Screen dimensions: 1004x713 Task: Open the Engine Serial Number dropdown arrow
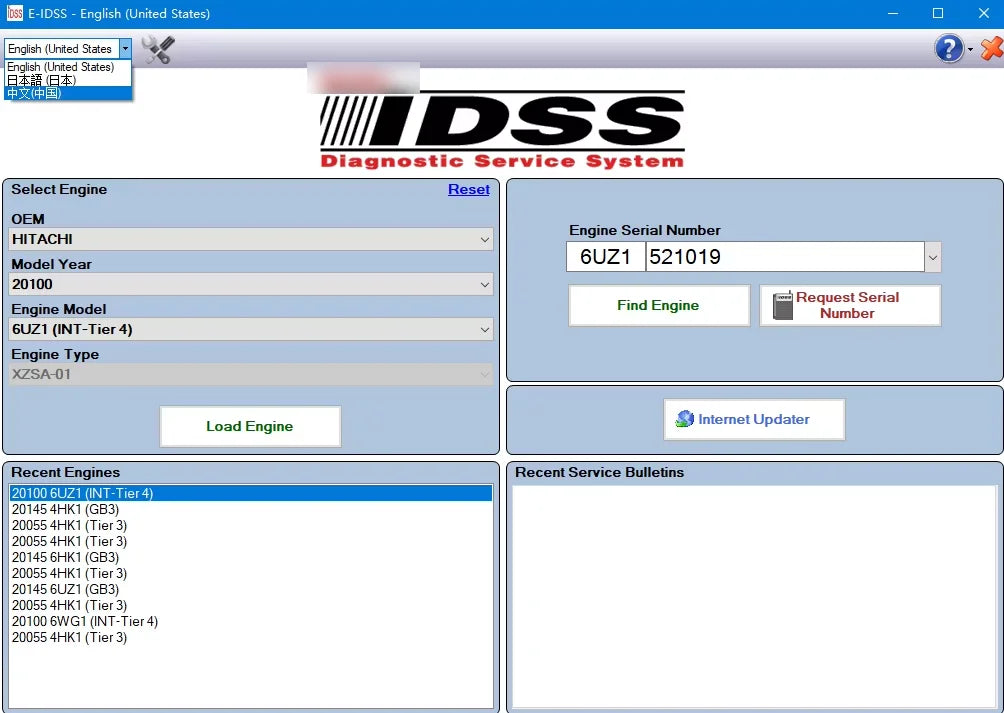(932, 257)
